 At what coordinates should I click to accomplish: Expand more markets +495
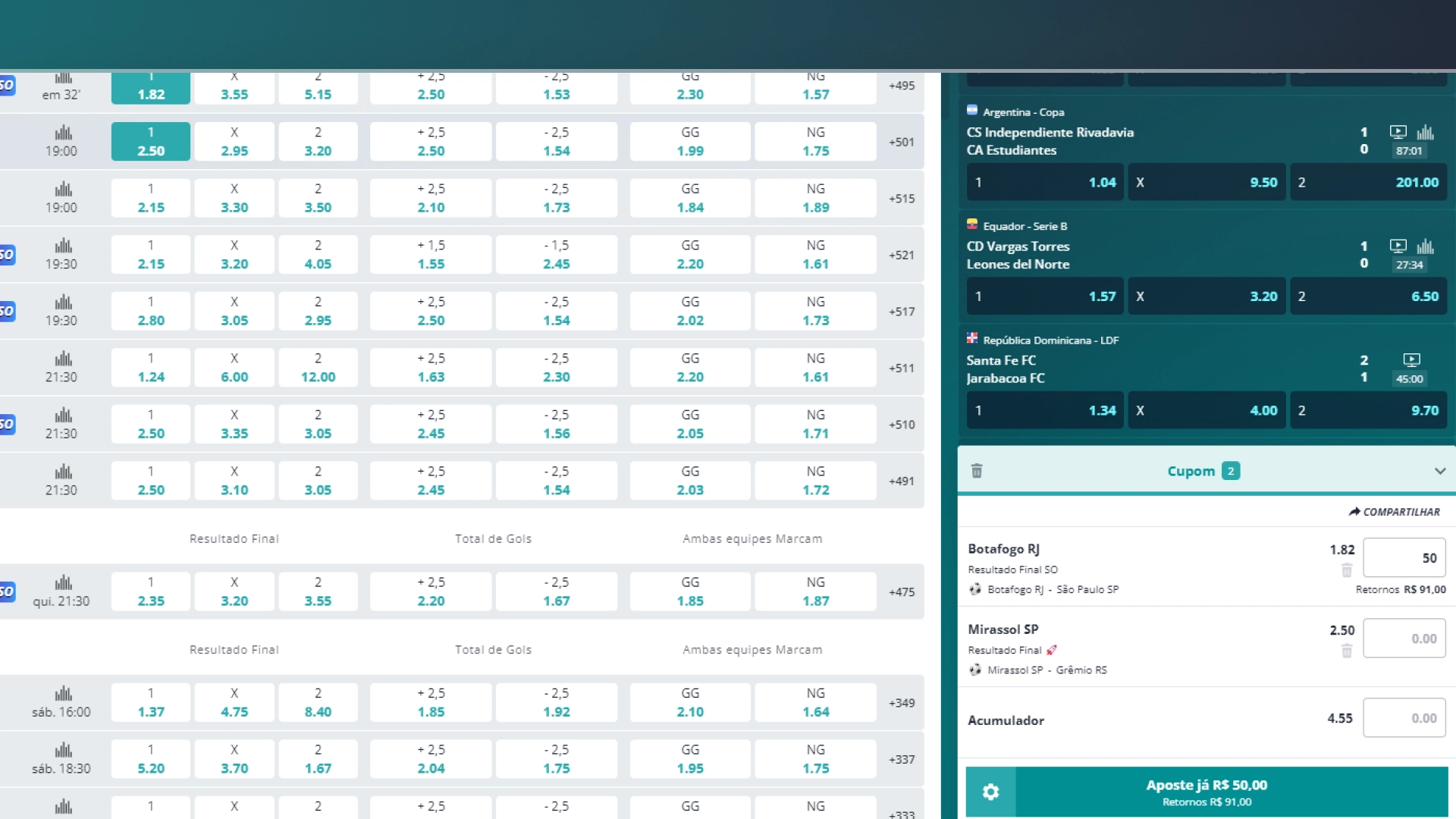(x=902, y=86)
